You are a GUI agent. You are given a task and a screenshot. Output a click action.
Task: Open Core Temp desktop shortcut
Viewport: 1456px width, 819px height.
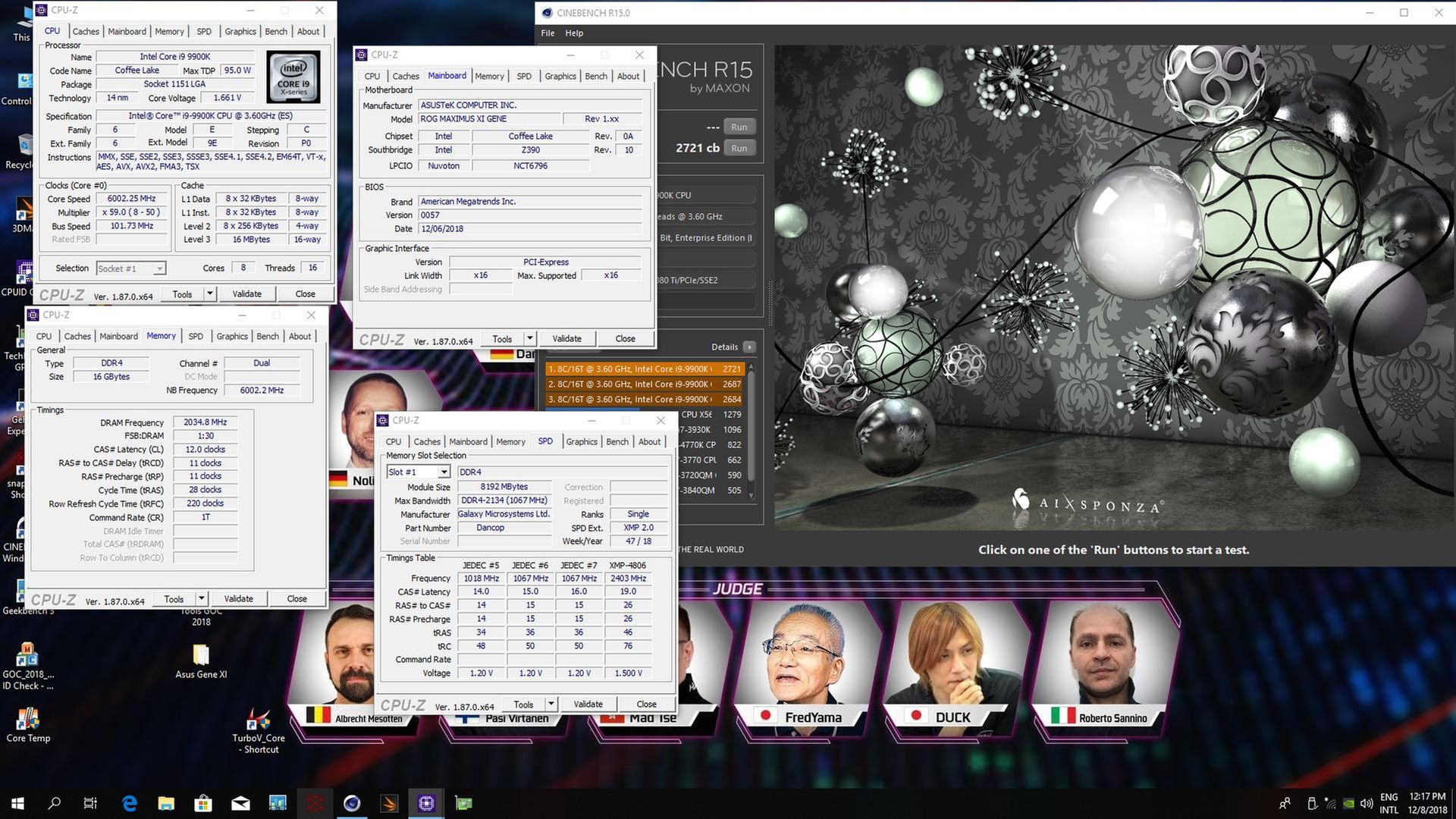(28, 725)
